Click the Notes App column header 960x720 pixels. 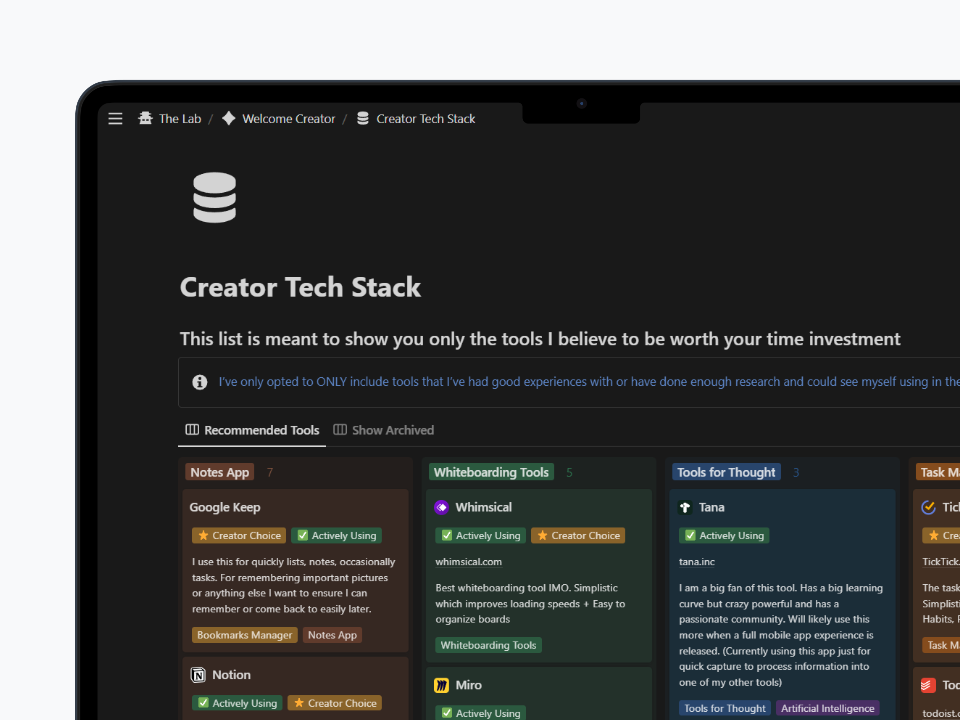coord(220,473)
